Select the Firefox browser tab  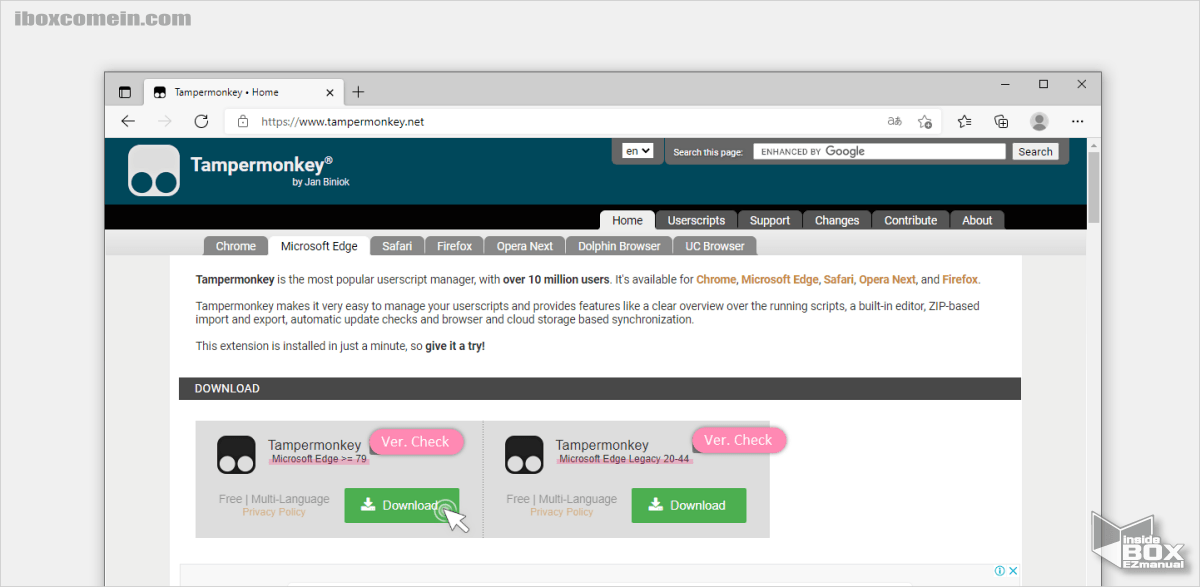coord(454,246)
